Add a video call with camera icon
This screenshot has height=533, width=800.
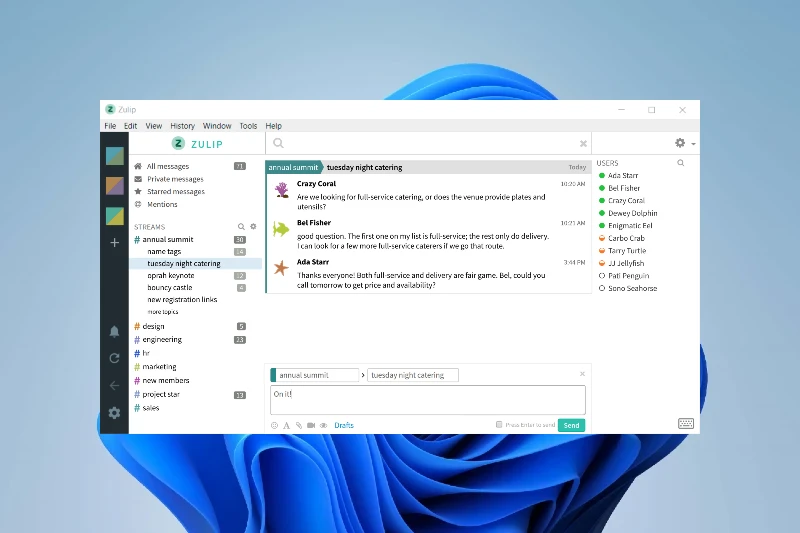click(311, 425)
